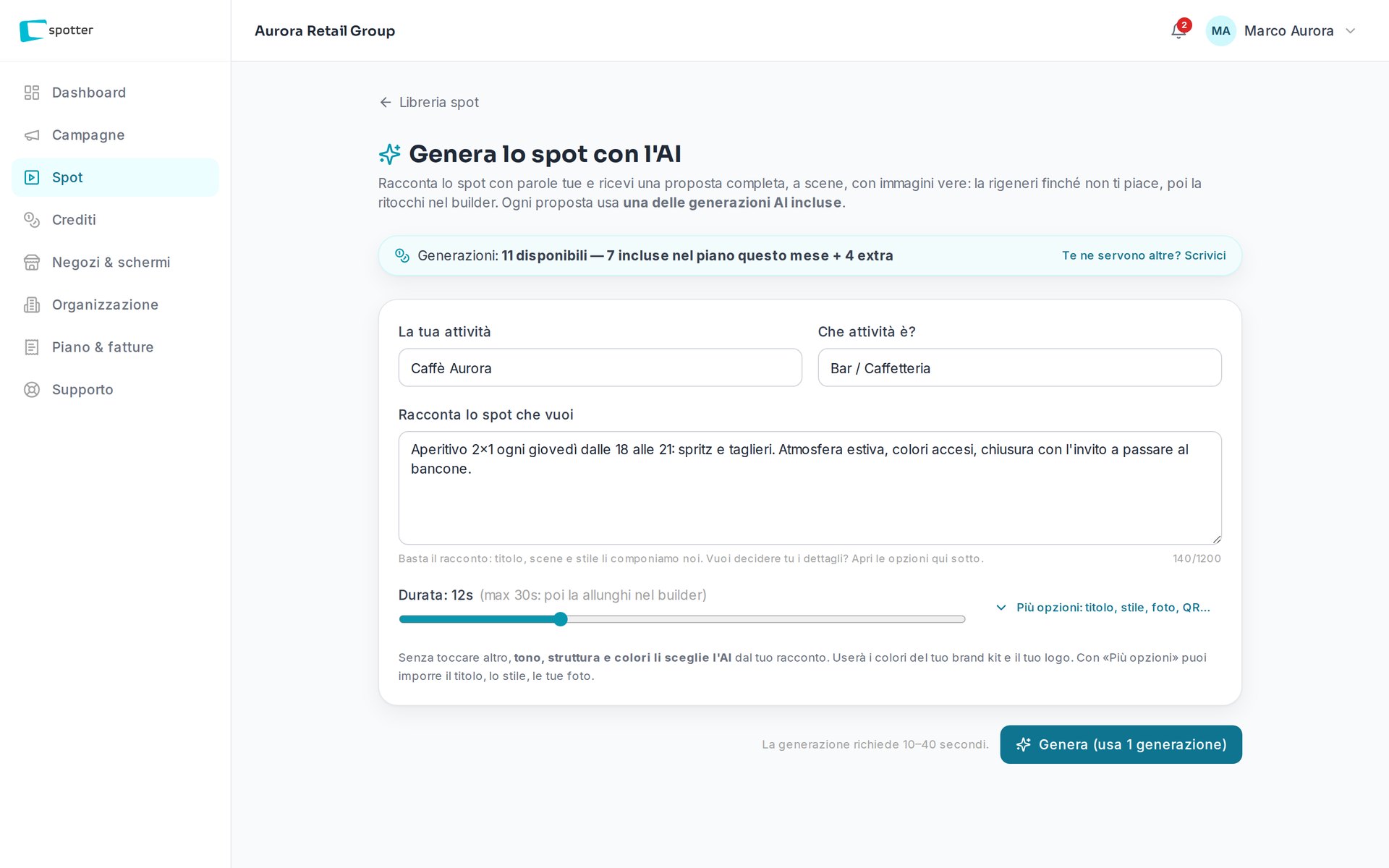Click the Spot play icon
This screenshot has height=868, width=1389.
(32, 177)
